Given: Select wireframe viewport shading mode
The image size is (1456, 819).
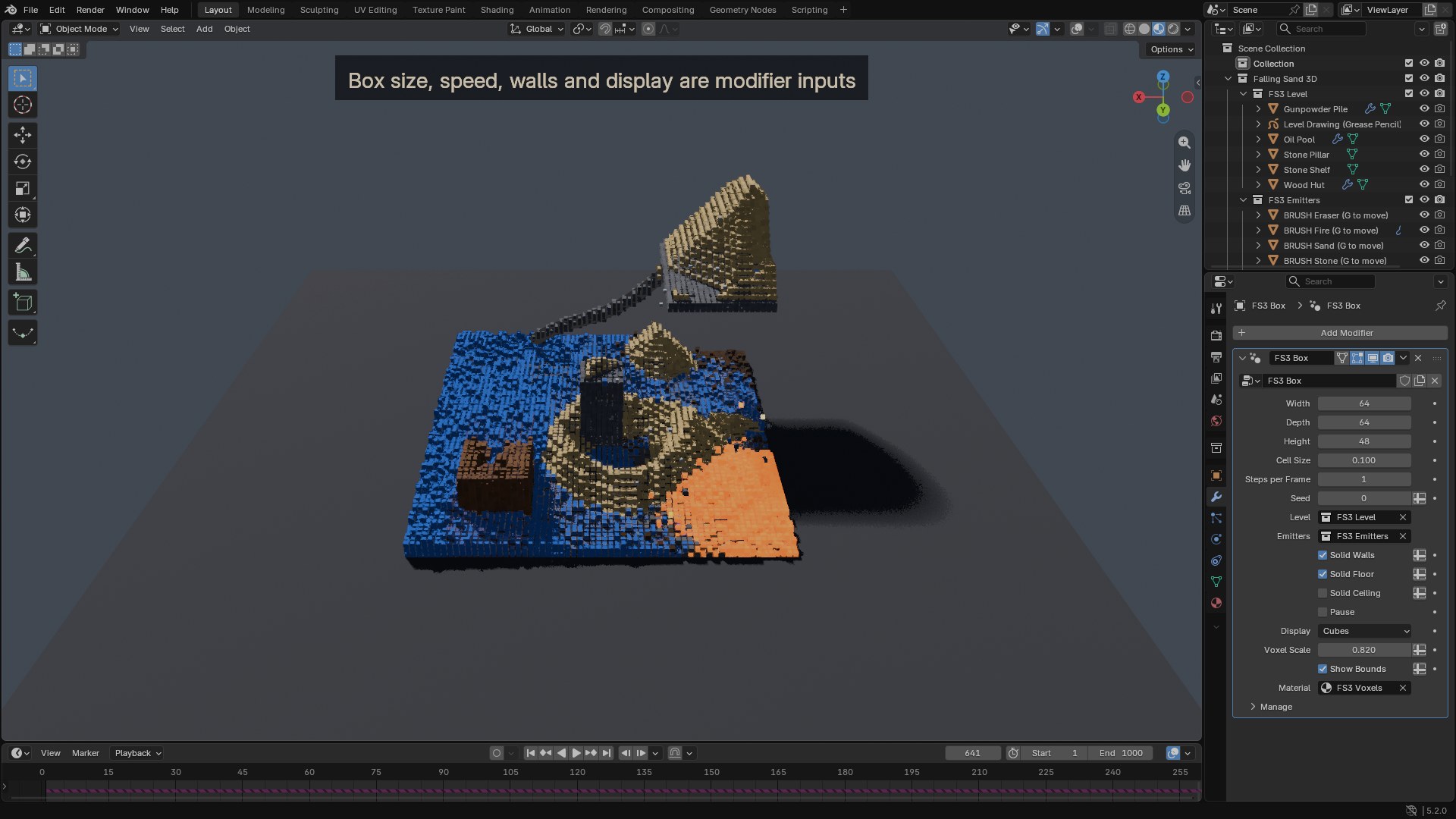Looking at the screenshot, I should click(x=1130, y=29).
